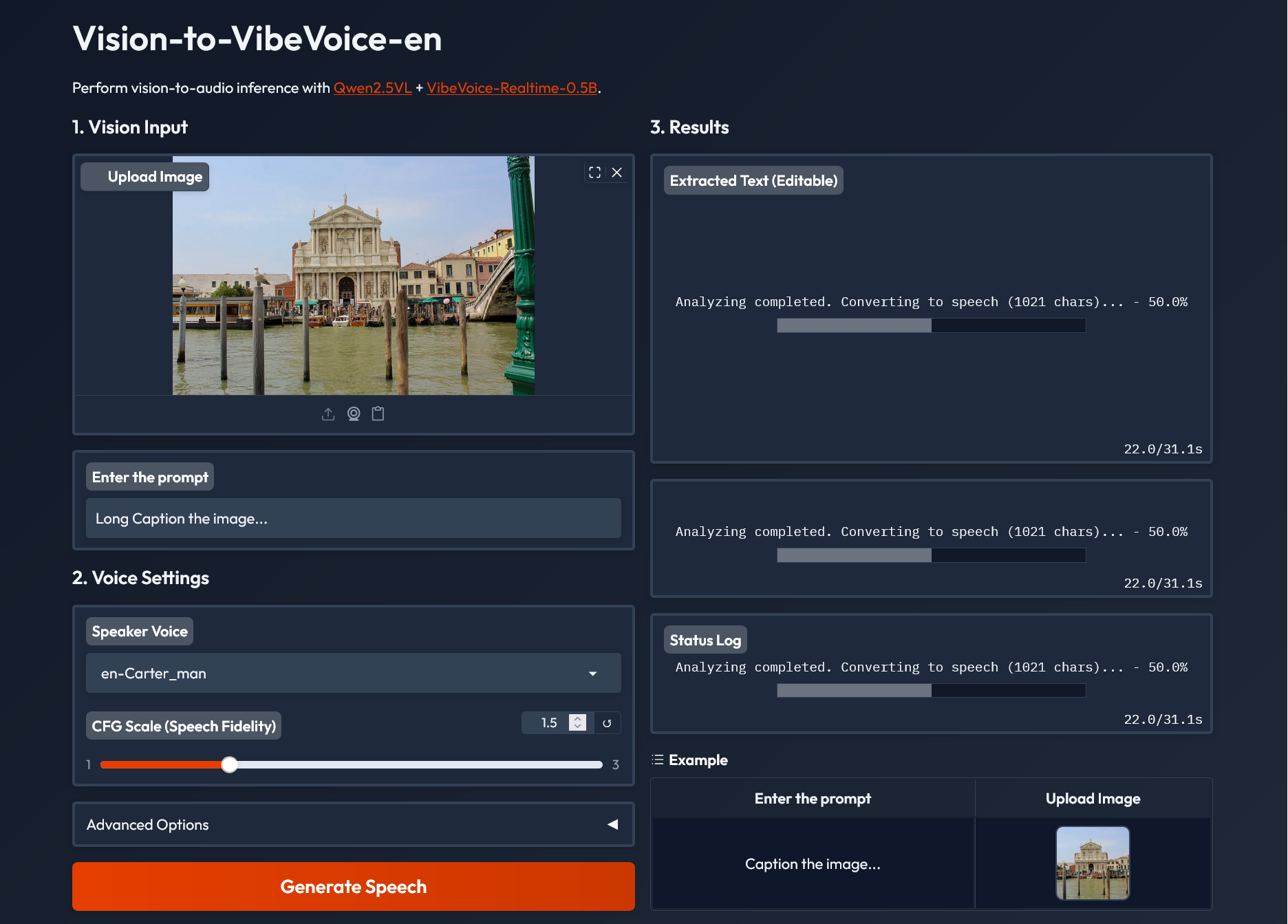Select the example Venice thumbnail image
This screenshot has height=924, width=1288.
pyautogui.click(x=1093, y=863)
